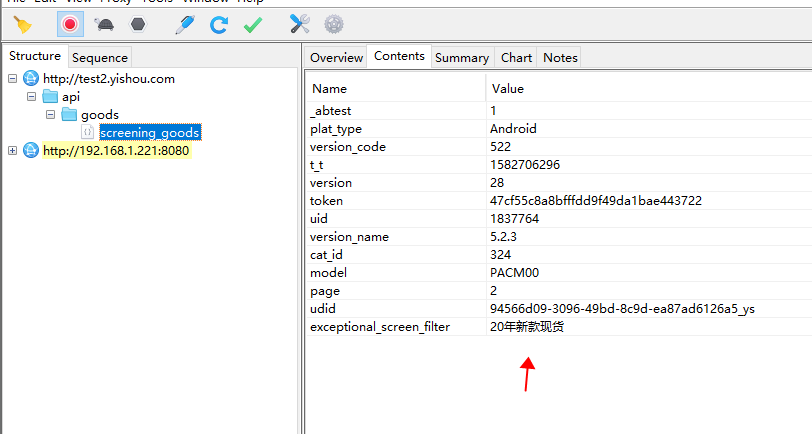The width and height of the screenshot is (812, 434).
Task: Select the http://192.168.1.221:8080 tree entry
Action: tap(116, 151)
